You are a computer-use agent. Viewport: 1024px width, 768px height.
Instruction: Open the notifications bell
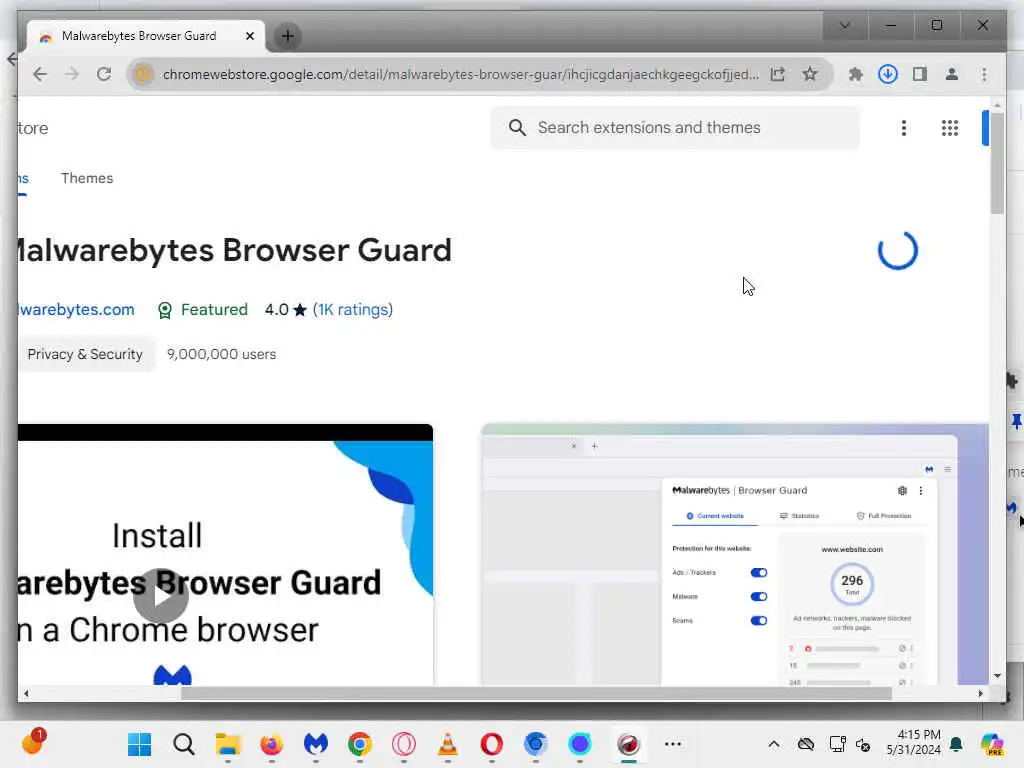coord(956,744)
